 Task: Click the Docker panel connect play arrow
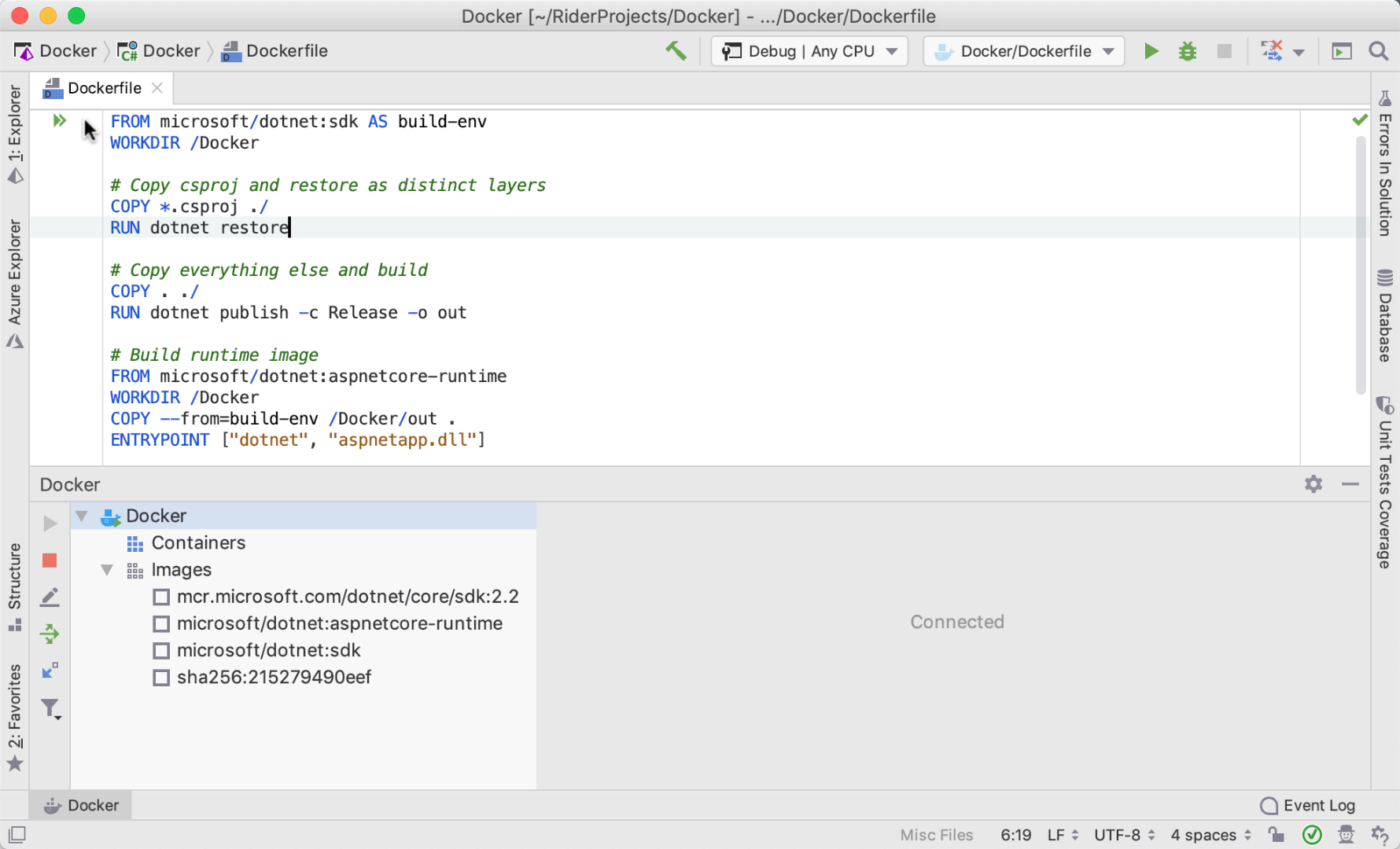[x=50, y=524]
